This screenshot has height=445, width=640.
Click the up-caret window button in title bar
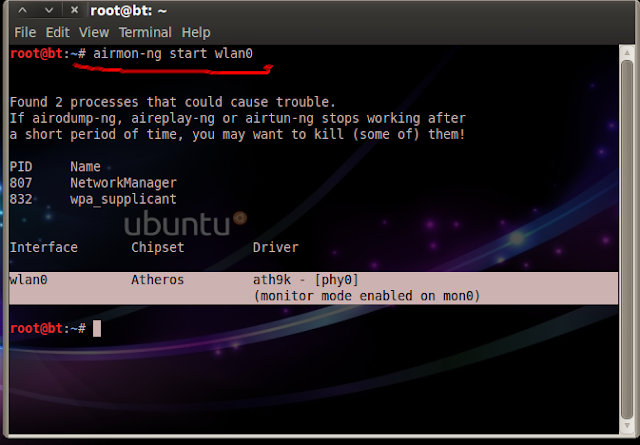[x=22, y=10]
